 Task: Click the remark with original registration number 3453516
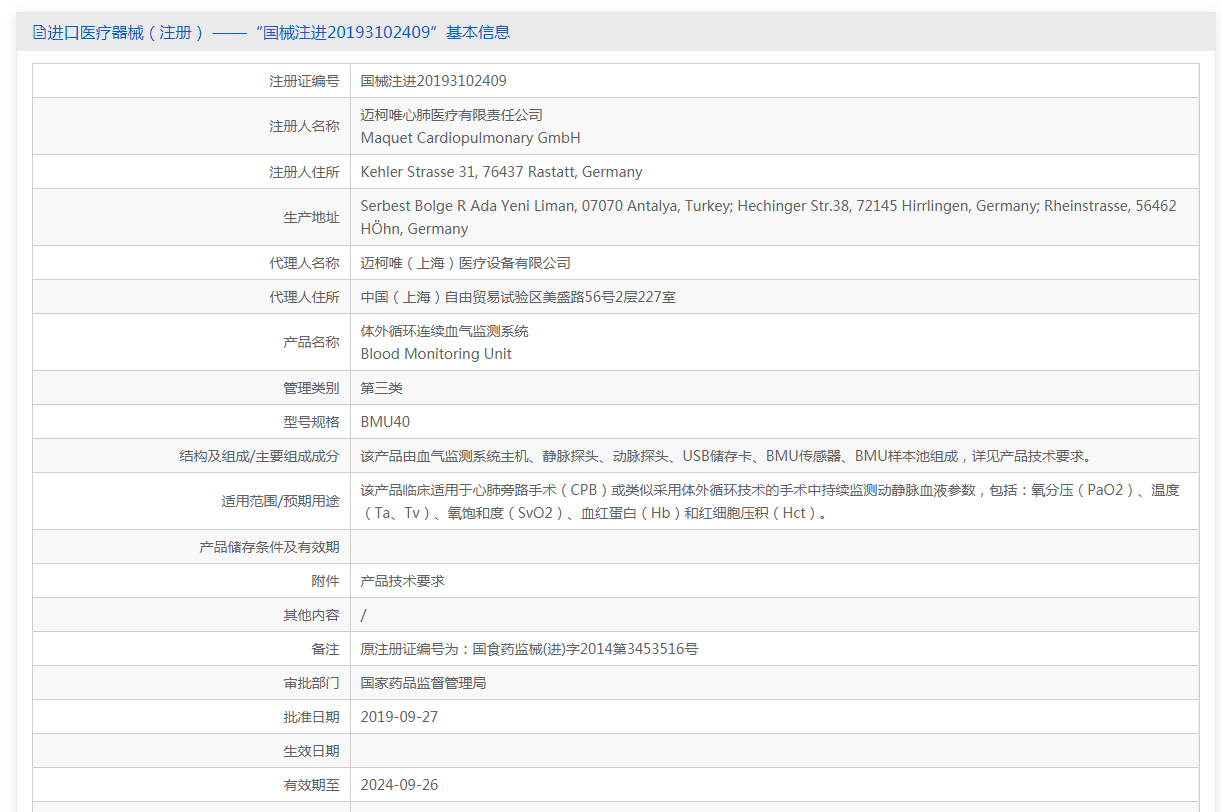[529, 649]
